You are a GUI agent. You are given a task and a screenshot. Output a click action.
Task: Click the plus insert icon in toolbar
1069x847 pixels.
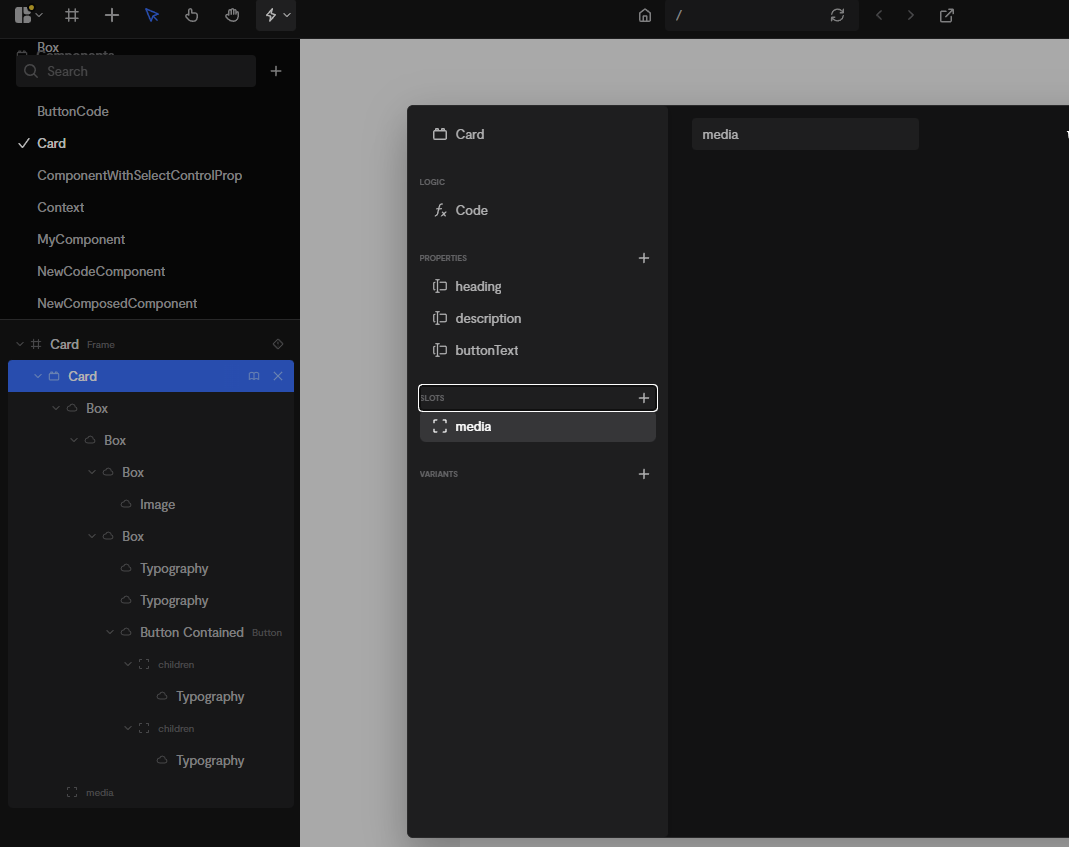coord(112,16)
